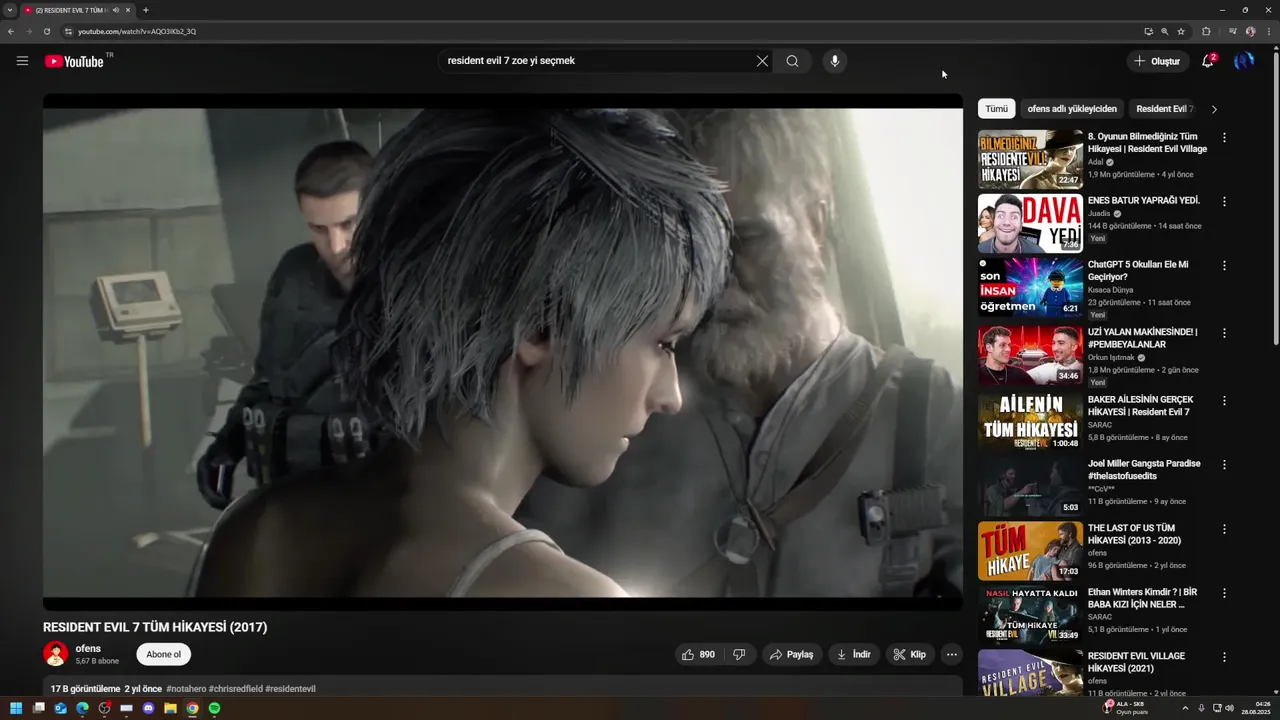
Task: Open BAKER AİLESİNİN GERÇEK HİKAYESİ thumbnail
Action: click(1030, 421)
